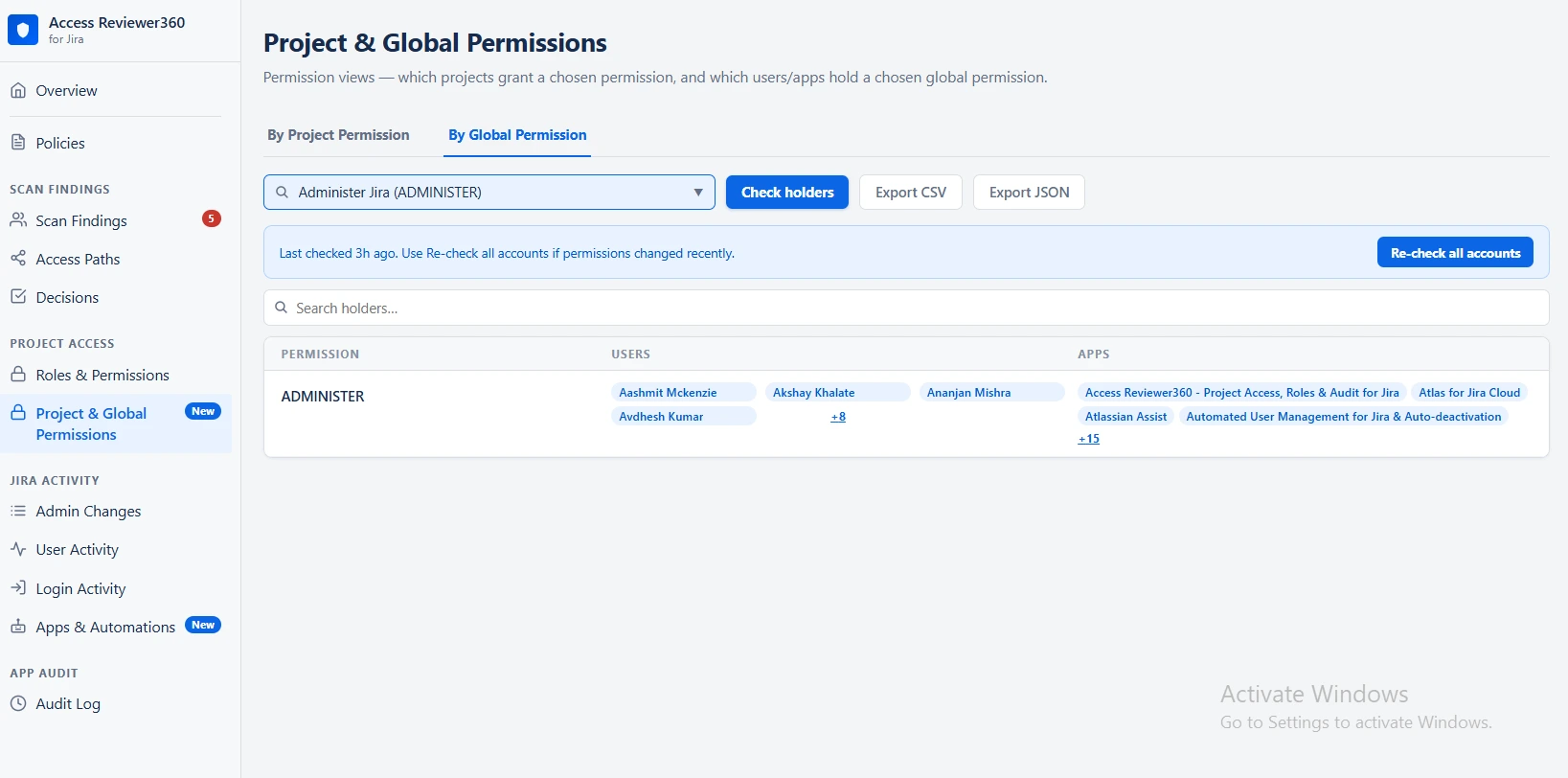View User Activity
Screen dimensions: 1568x778
(x=78, y=549)
